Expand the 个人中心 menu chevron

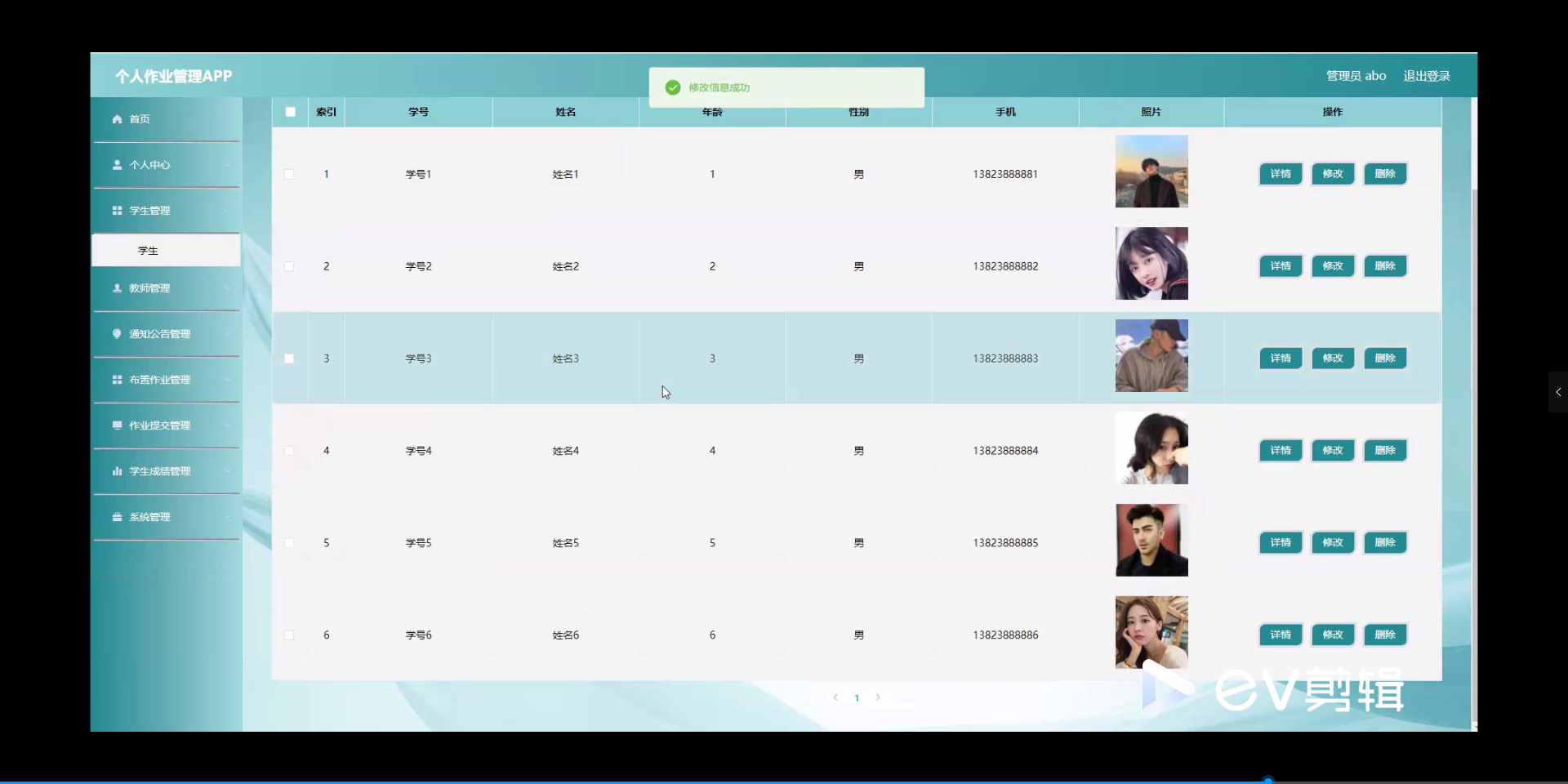[x=227, y=165]
